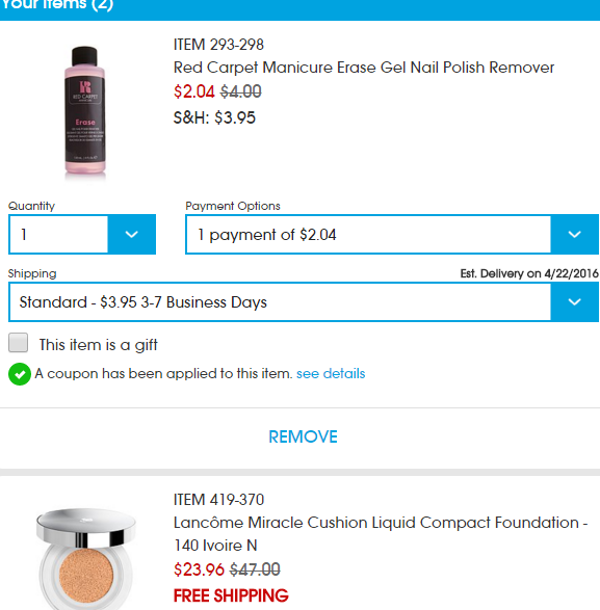Open Red Carpet Manicure Erase product title
The height and width of the screenshot is (610, 600).
tap(364, 67)
